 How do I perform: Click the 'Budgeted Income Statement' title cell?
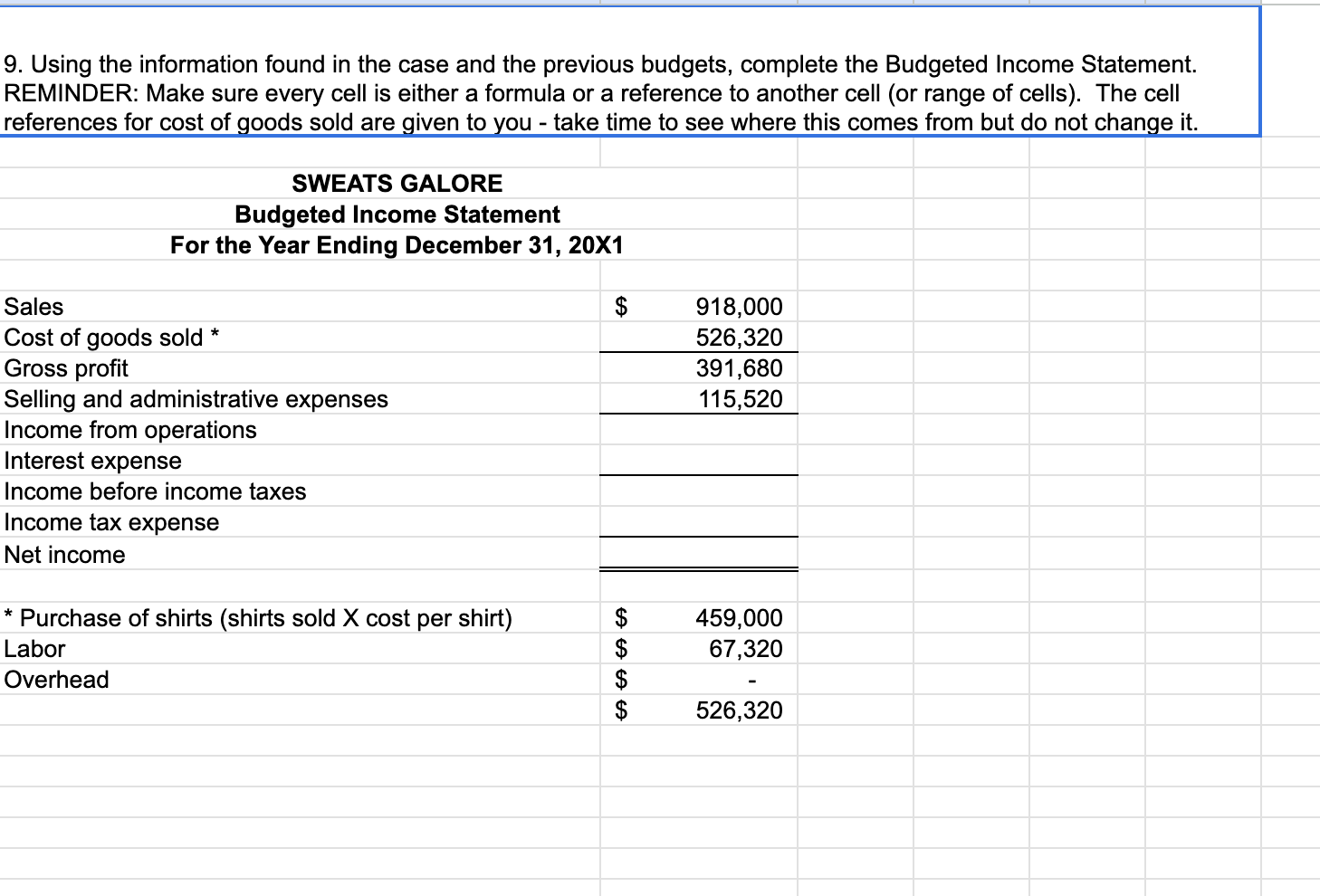(x=397, y=214)
